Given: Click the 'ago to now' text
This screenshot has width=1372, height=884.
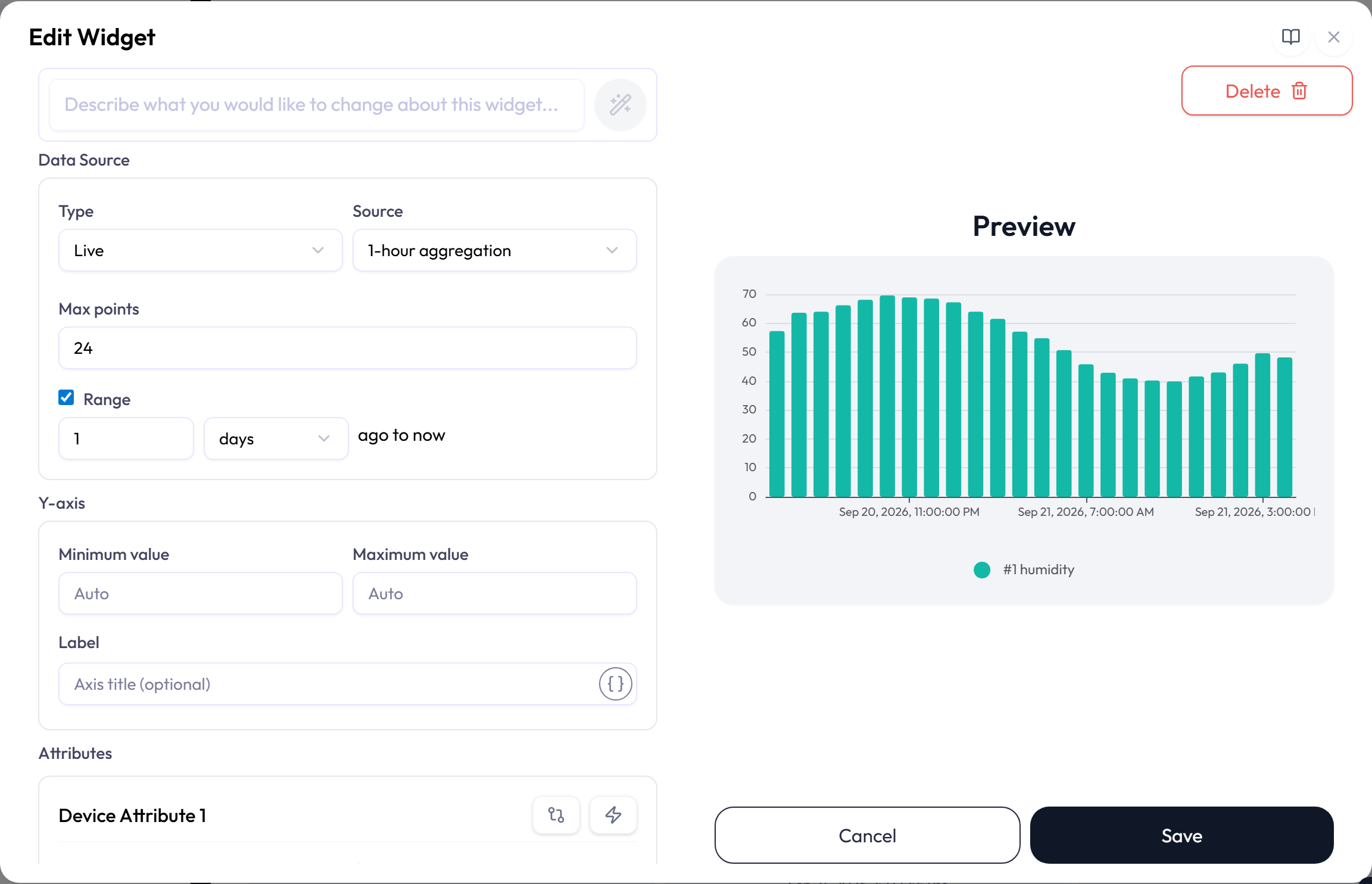Looking at the screenshot, I should [401, 435].
